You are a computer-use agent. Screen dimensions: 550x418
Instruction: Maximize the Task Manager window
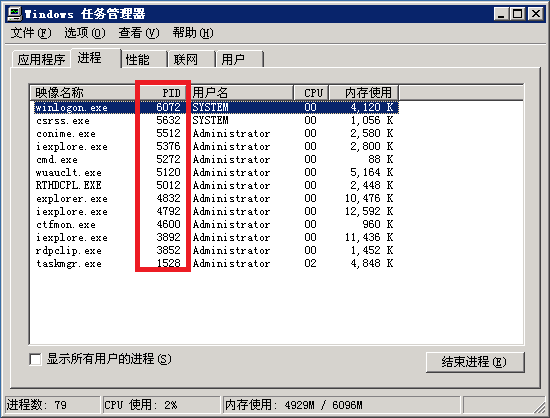click(517, 14)
